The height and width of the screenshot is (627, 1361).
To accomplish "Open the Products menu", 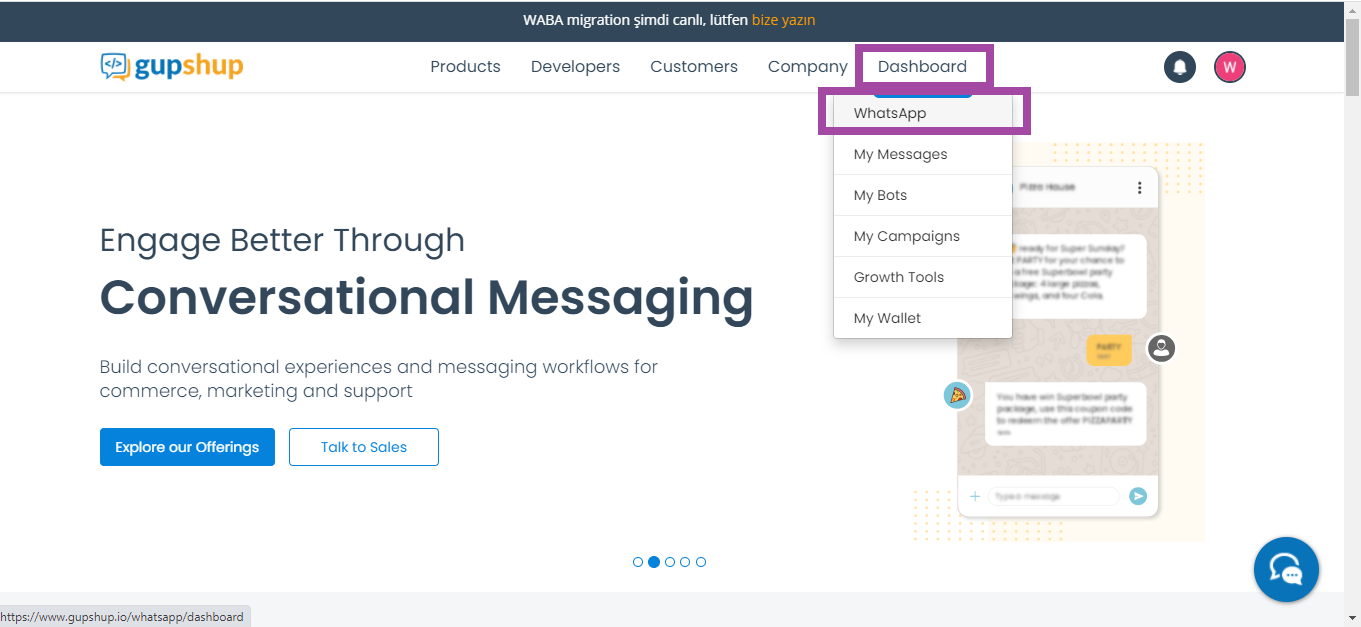I will 465,67.
